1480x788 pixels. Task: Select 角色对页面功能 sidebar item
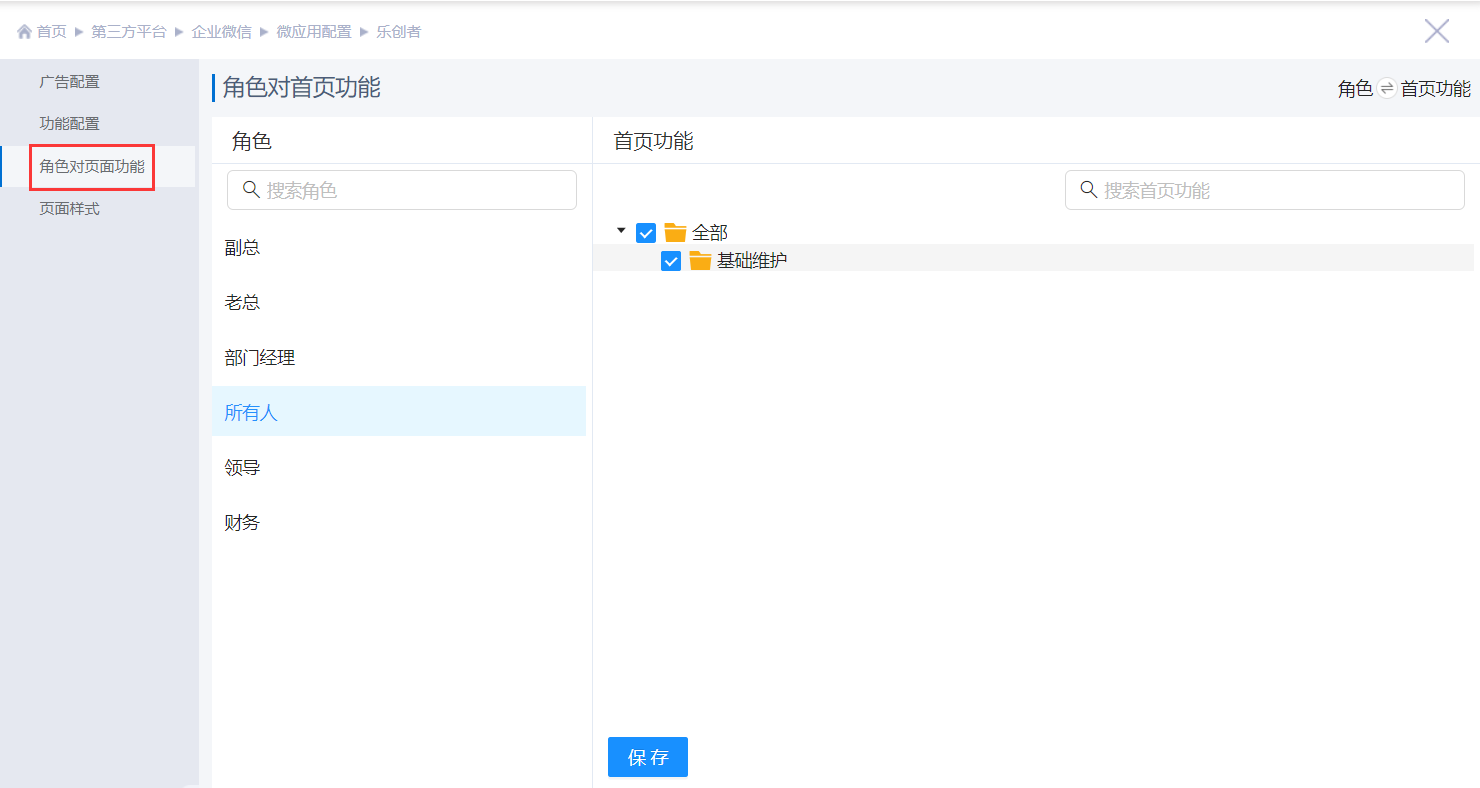pos(92,167)
